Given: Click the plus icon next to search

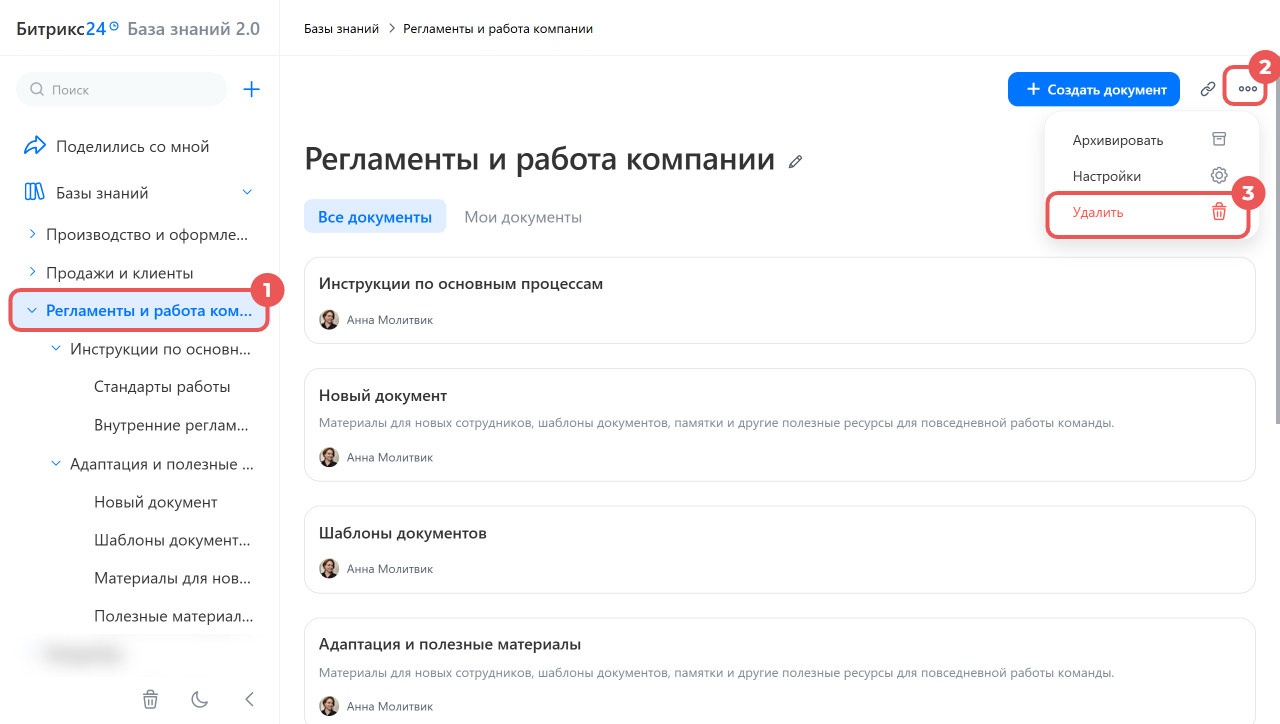Looking at the screenshot, I should 252,89.
